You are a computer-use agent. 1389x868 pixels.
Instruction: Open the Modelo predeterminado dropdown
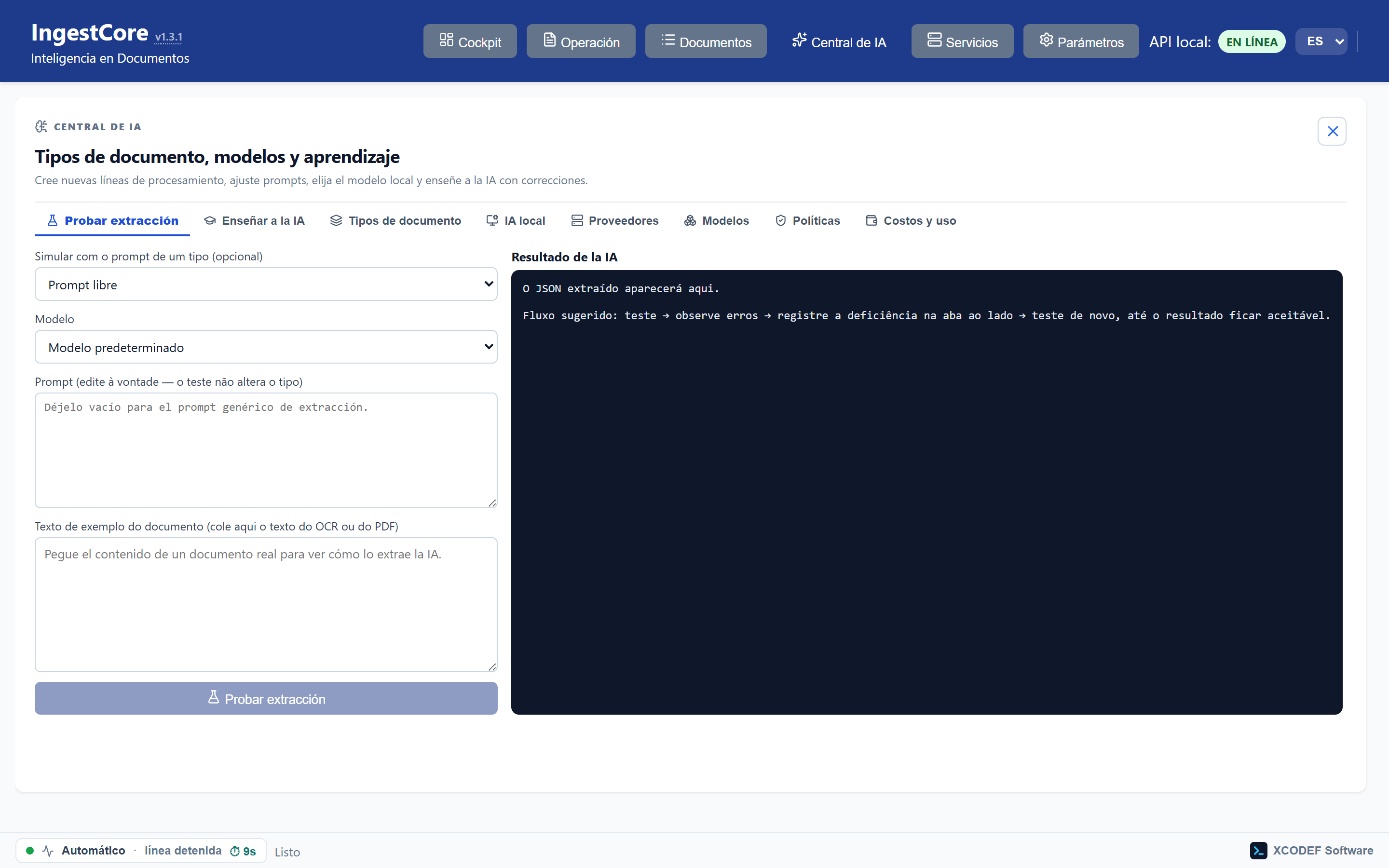(266, 347)
